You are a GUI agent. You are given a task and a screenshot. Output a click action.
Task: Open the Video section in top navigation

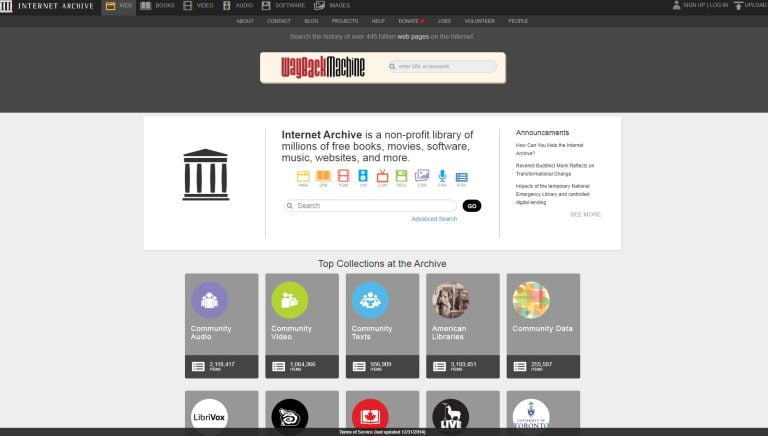[198, 6]
